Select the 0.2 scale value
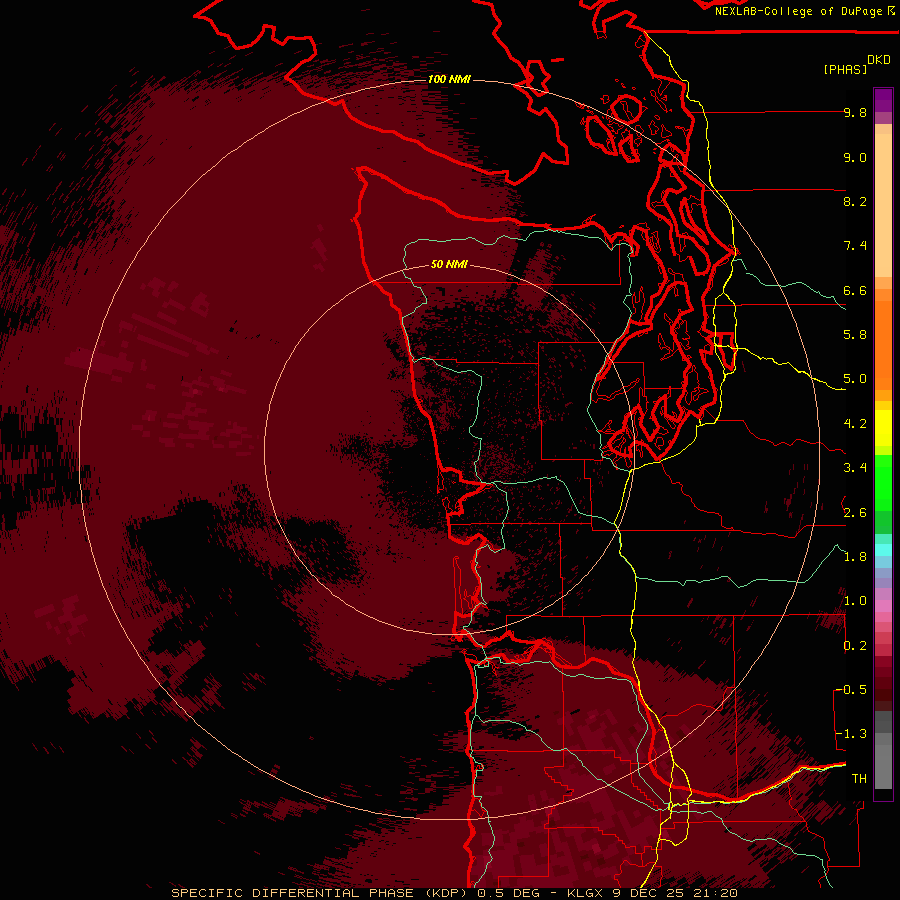Viewport: 900px width, 900px height. tap(855, 646)
